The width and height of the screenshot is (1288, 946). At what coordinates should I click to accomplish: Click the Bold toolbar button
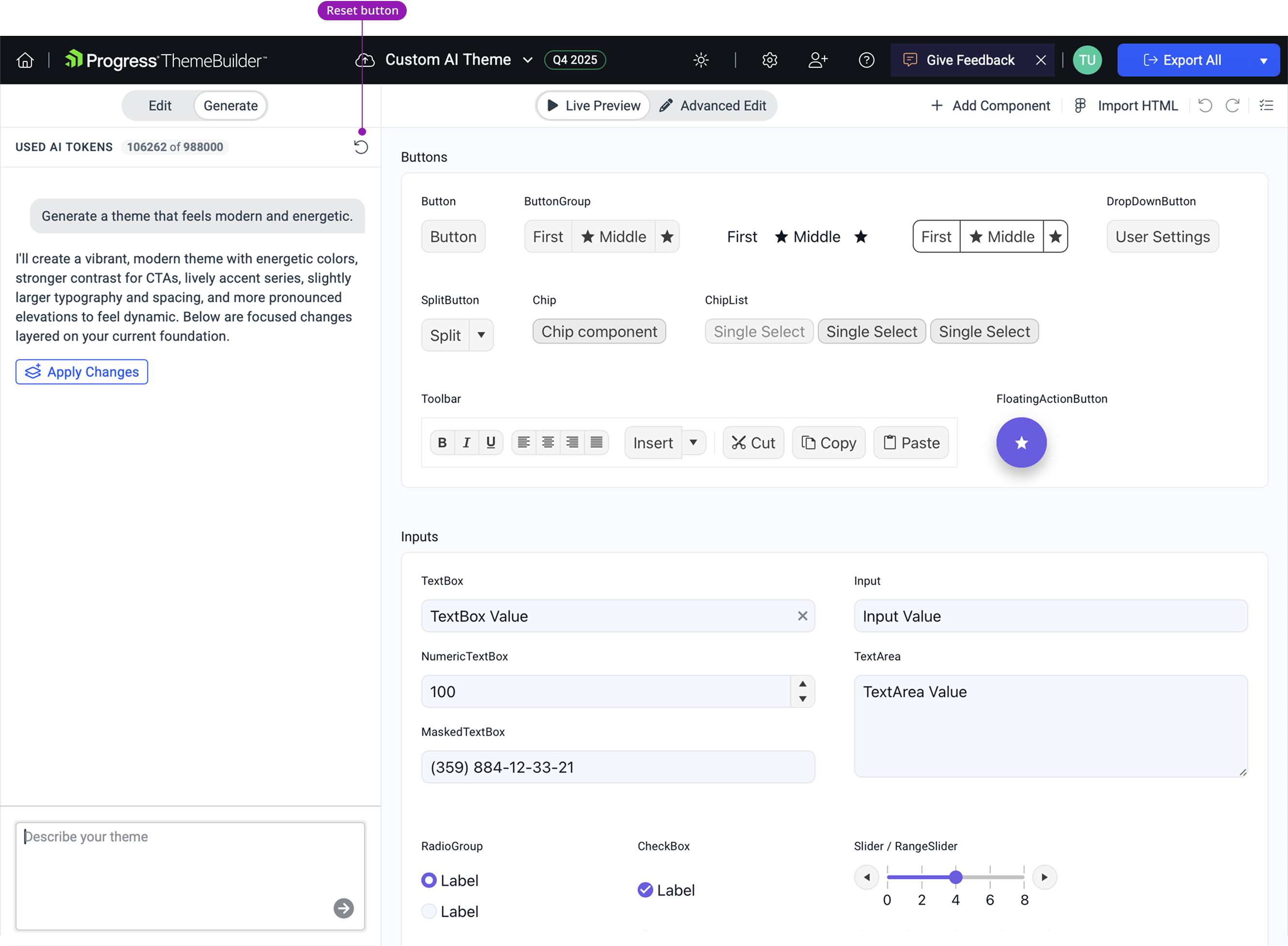click(442, 442)
